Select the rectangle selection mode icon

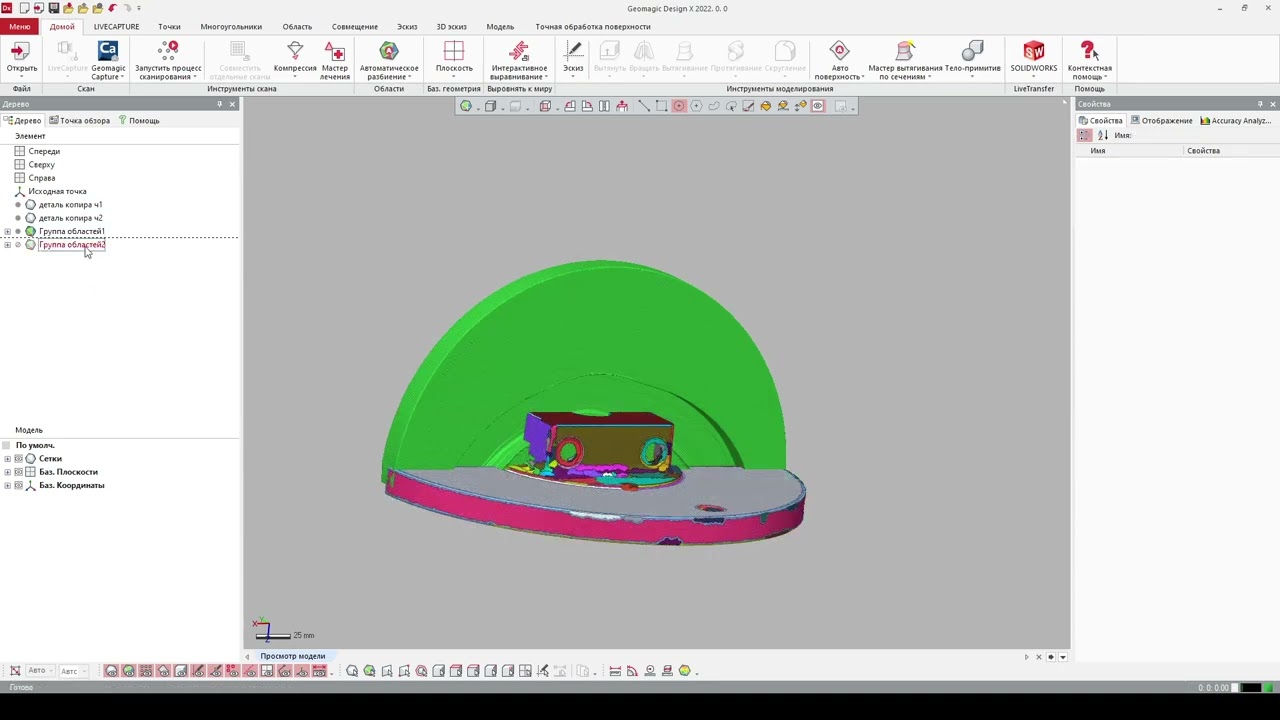click(x=662, y=106)
